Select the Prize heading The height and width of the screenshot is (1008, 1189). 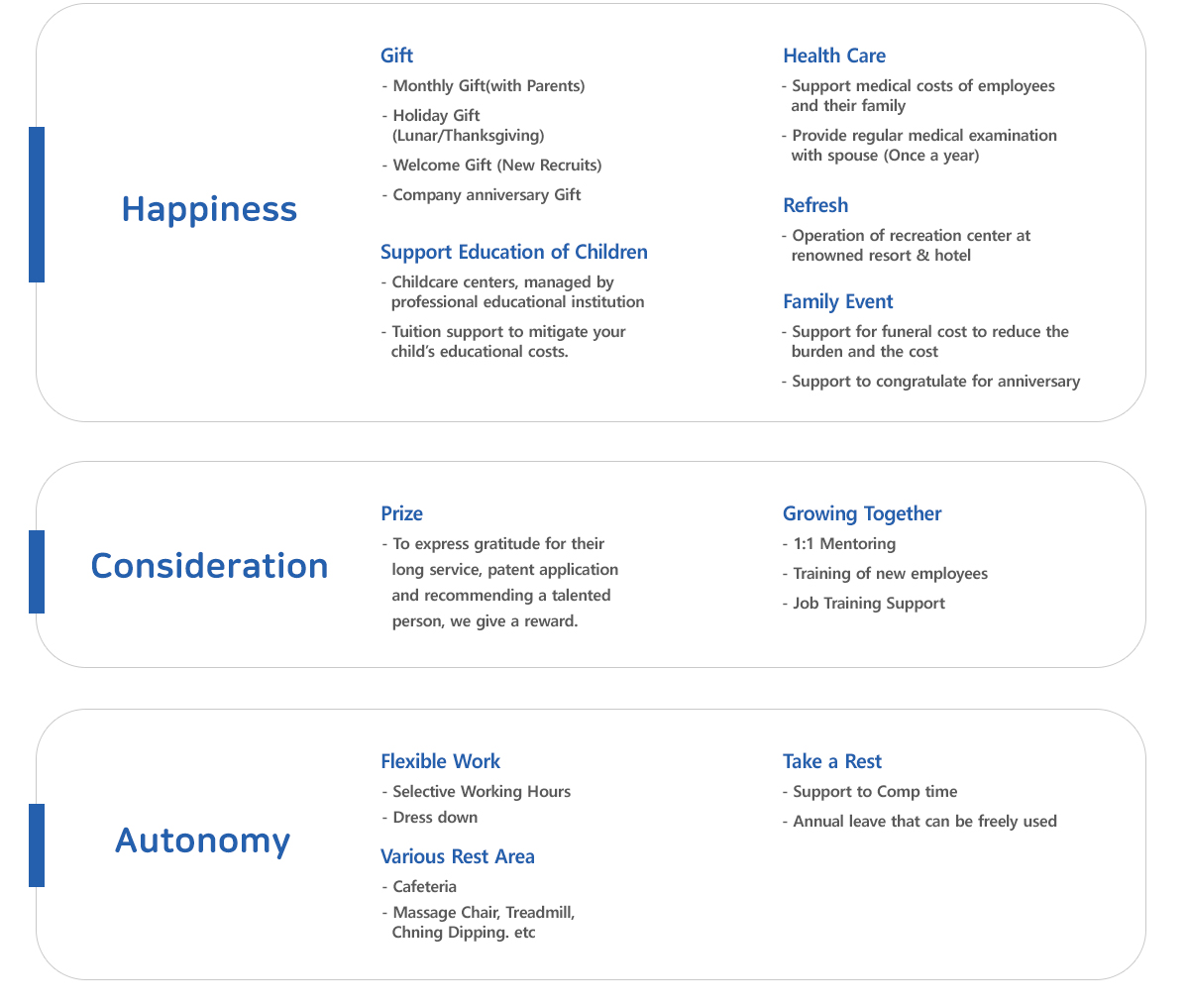401,513
